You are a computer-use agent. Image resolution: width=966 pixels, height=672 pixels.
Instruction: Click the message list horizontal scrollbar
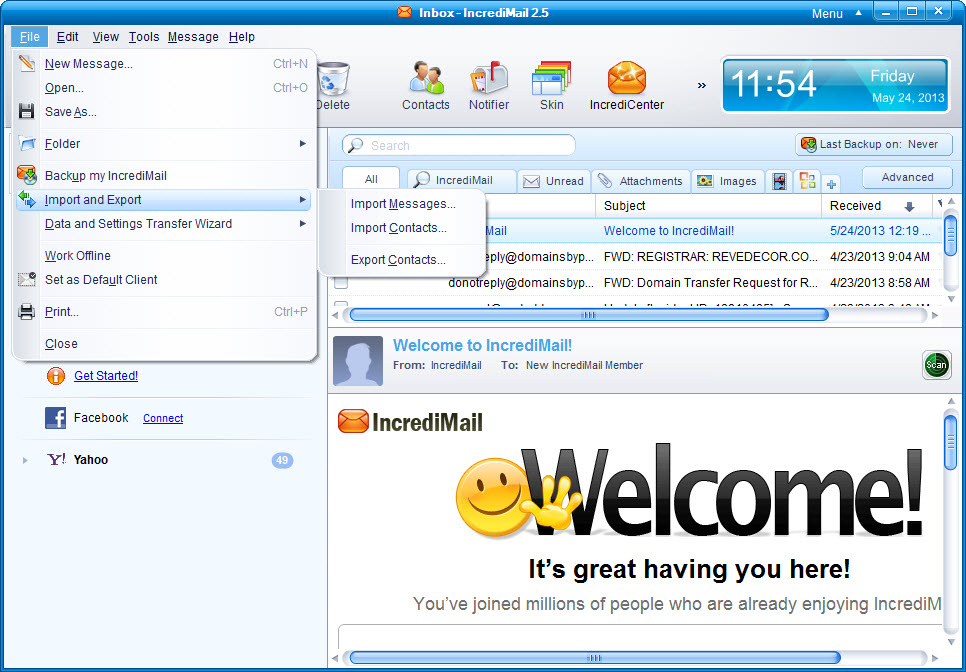click(588, 314)
